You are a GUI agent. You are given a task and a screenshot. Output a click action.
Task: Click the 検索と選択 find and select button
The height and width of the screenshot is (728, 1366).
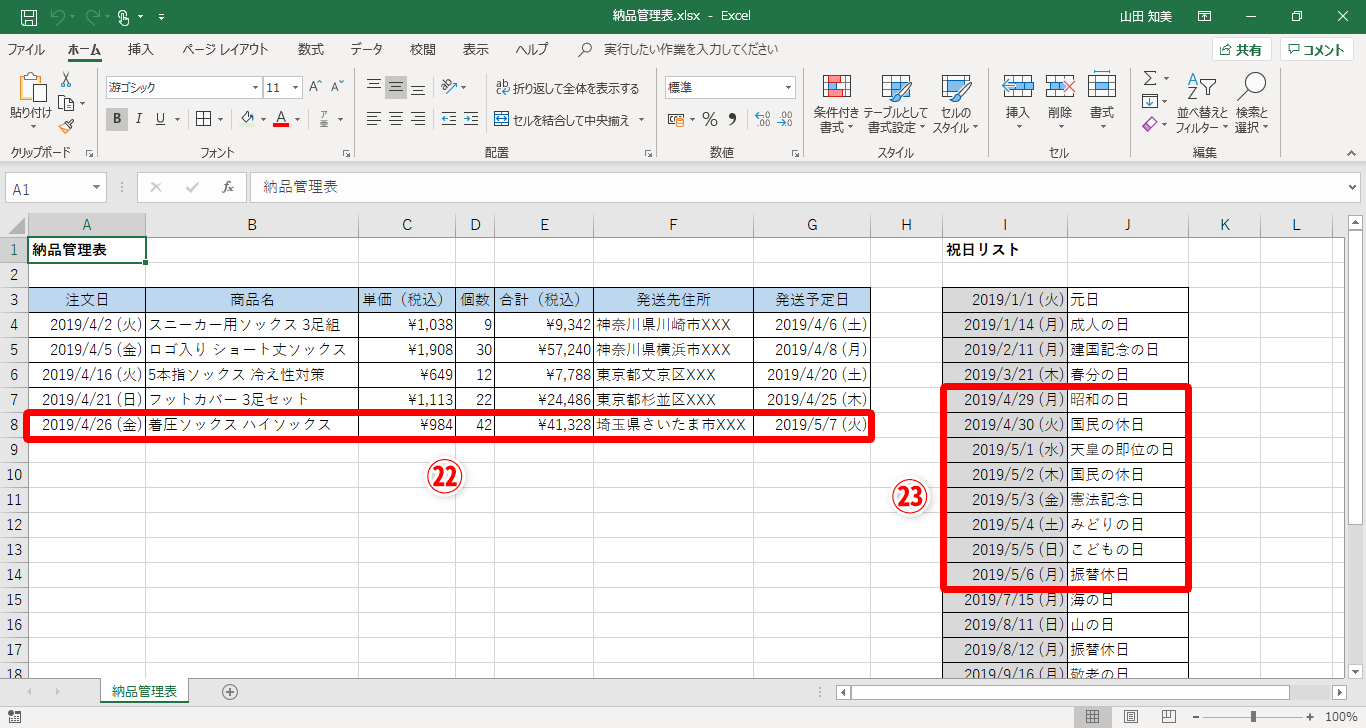pyautogui.click(x=1252, y=104)
